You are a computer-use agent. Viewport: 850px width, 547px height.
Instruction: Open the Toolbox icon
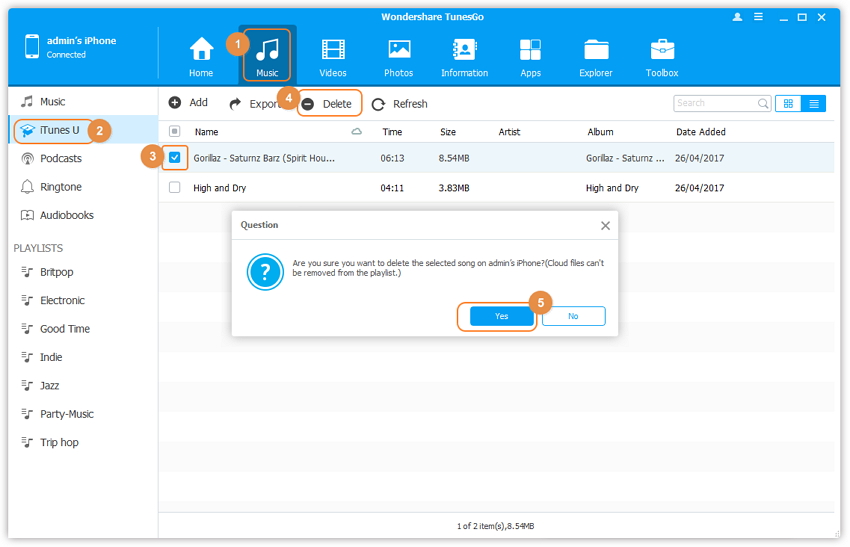pos(662,50)
